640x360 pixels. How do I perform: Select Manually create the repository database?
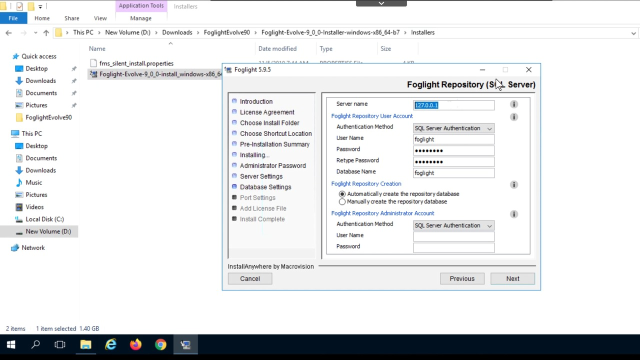[342, 202]
